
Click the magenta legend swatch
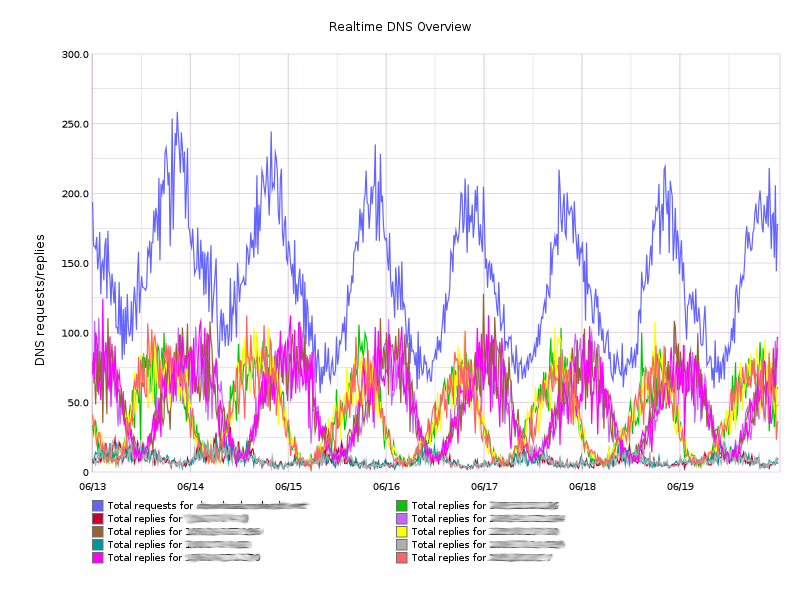[x=97, y=558]
